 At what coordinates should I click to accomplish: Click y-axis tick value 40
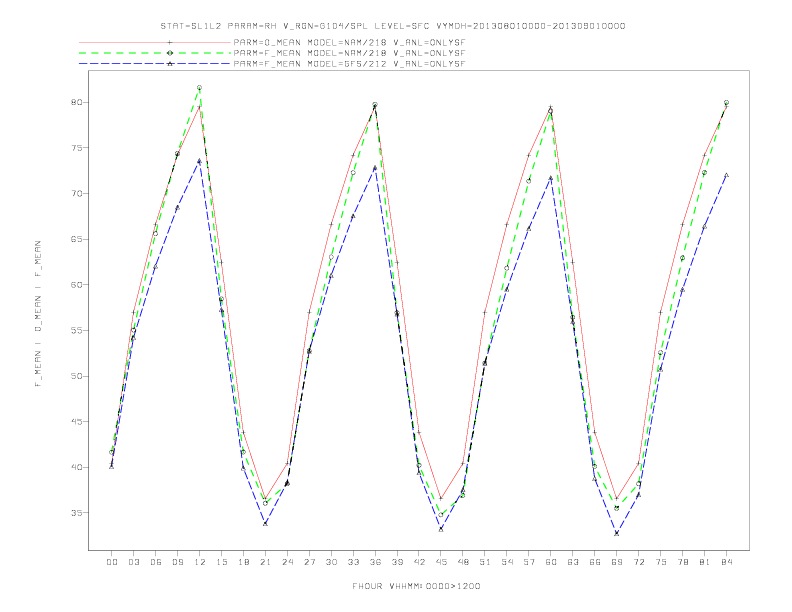(76, 467)
